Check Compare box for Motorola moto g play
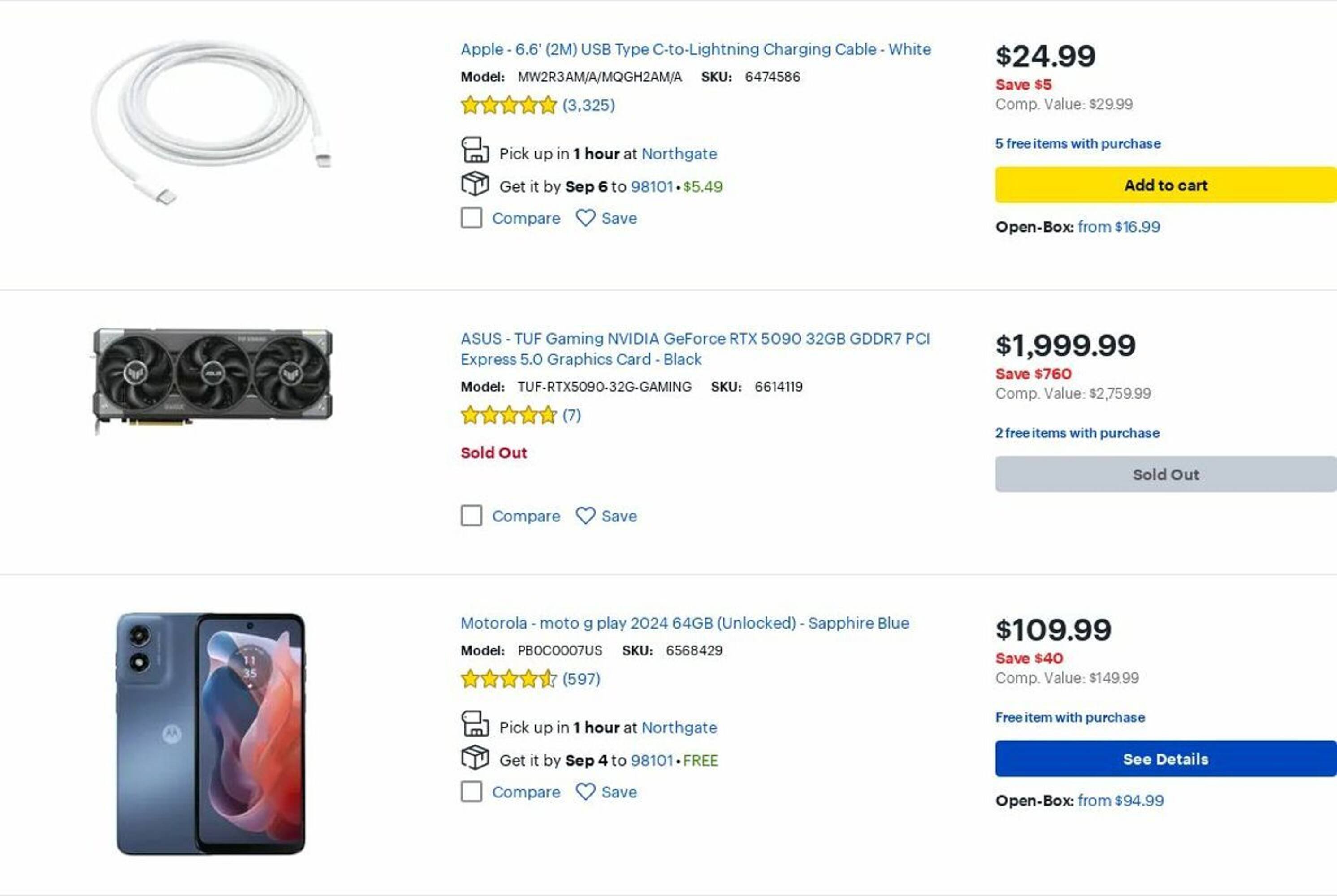Viewport: 1337px width, 896px height. click(x=472, y=792)
